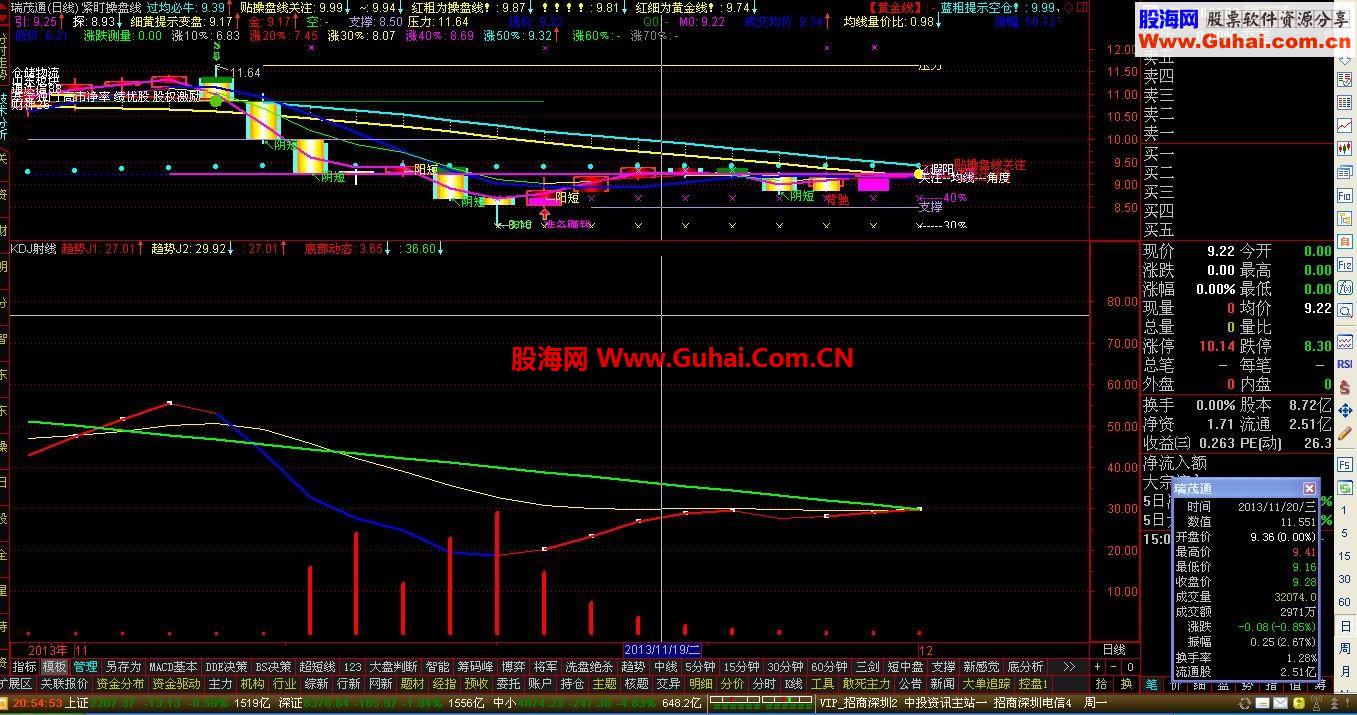Select the 笔 tab below quote panel
The image size is (1357, 715).
click(1151, 684)
